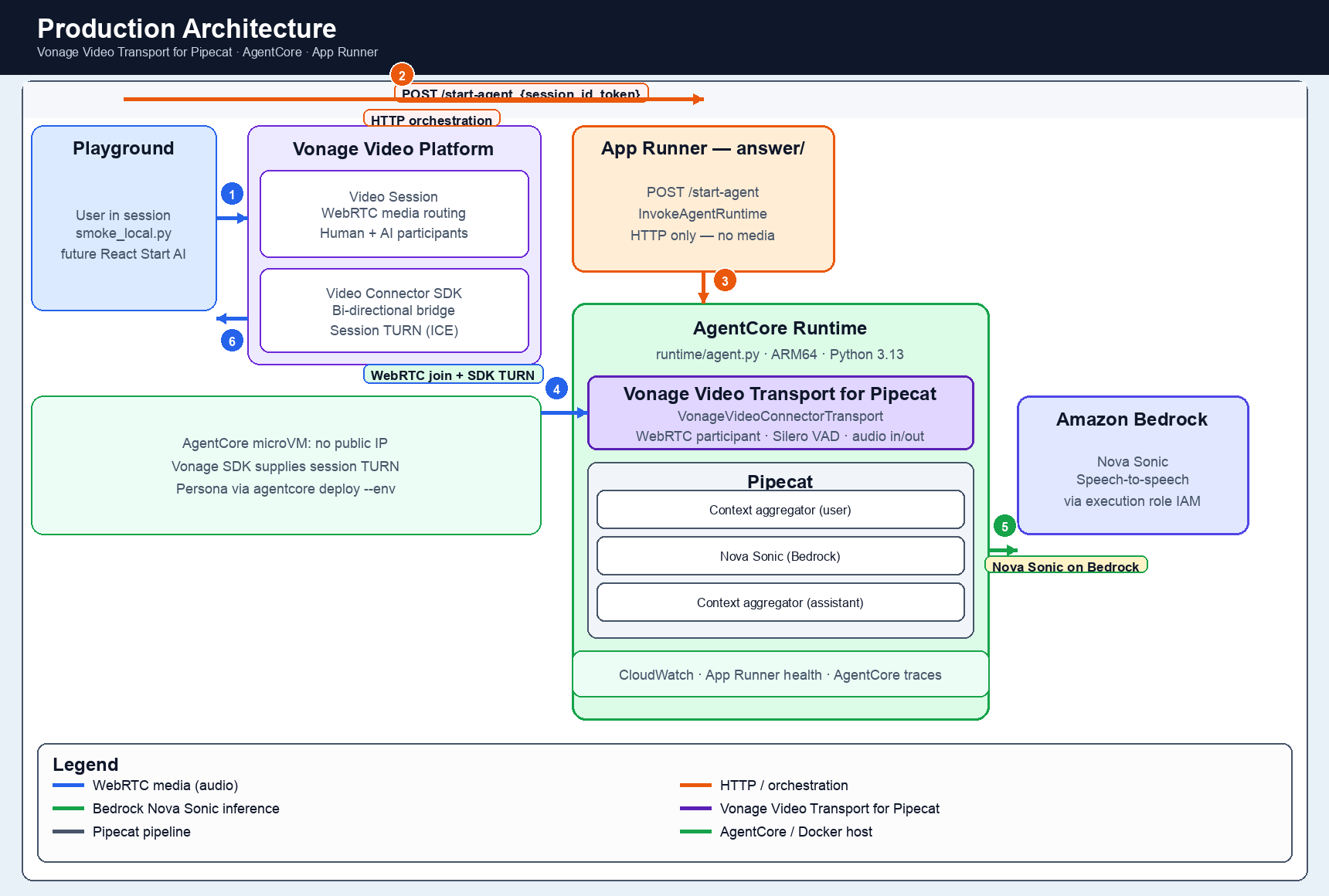1329x896 pixels.
Task: Select the 'Nova Sonic (Bedrock)' pipeline box
Action: tap(780, 556)
